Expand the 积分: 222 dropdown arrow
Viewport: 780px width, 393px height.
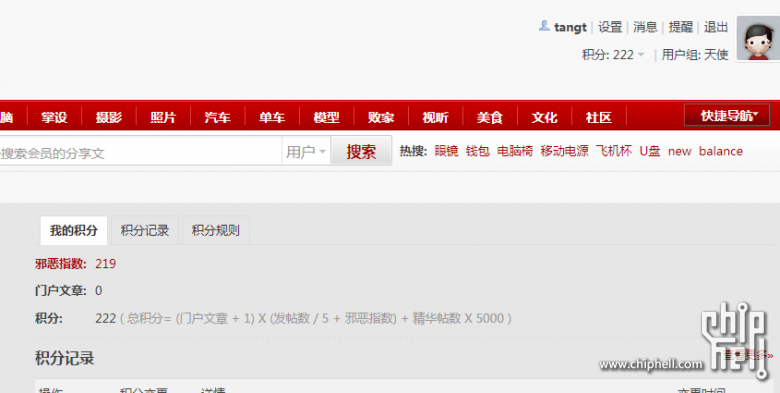click(641, 55)
